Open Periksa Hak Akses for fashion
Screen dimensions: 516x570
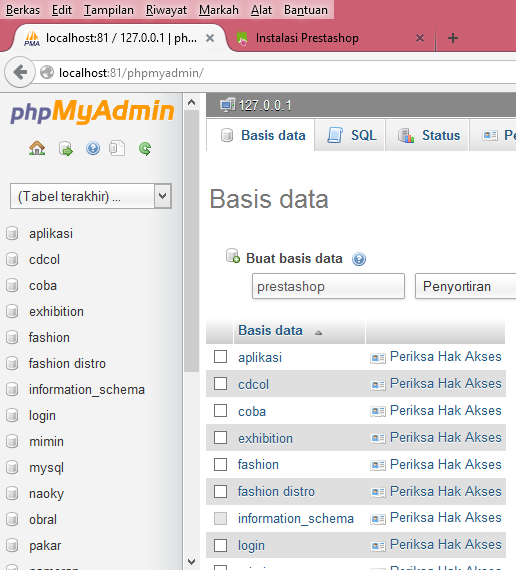[445, 464]
